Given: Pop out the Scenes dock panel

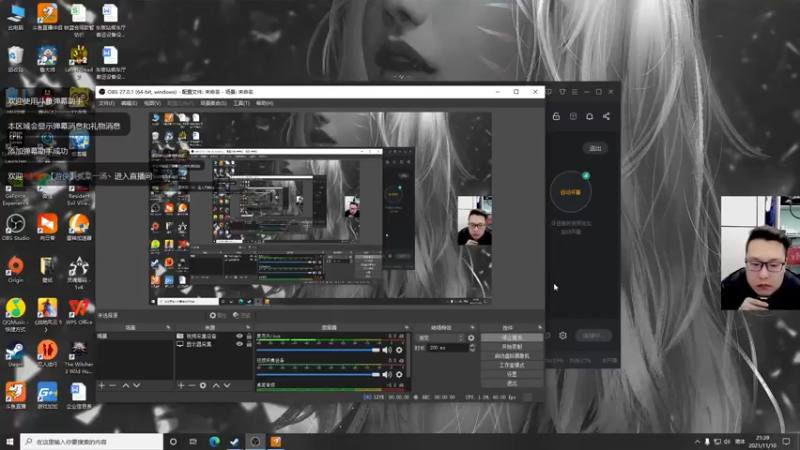Looking at the screenshot, I should (168, 327).
